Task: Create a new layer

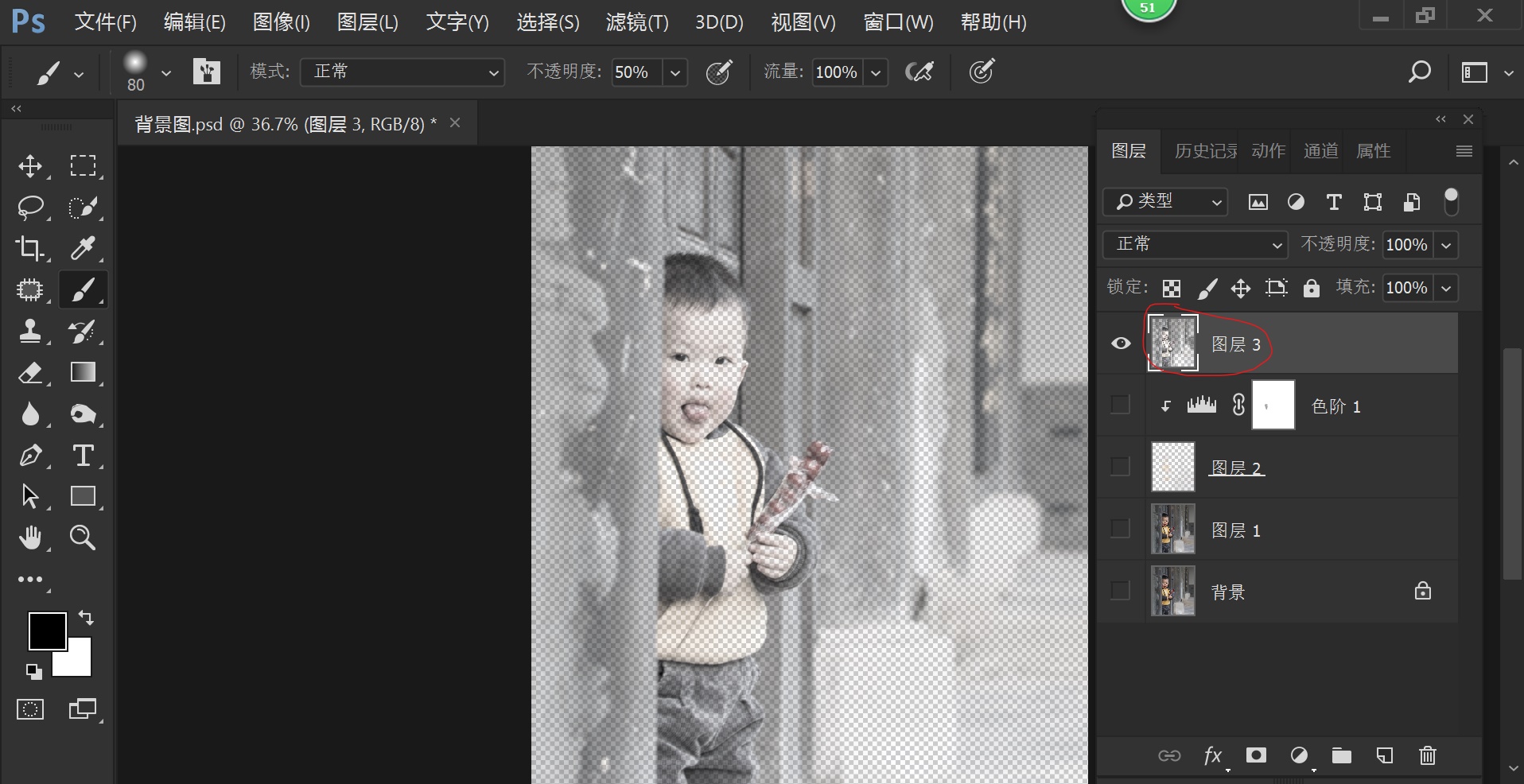Action: click(1385, 755)
